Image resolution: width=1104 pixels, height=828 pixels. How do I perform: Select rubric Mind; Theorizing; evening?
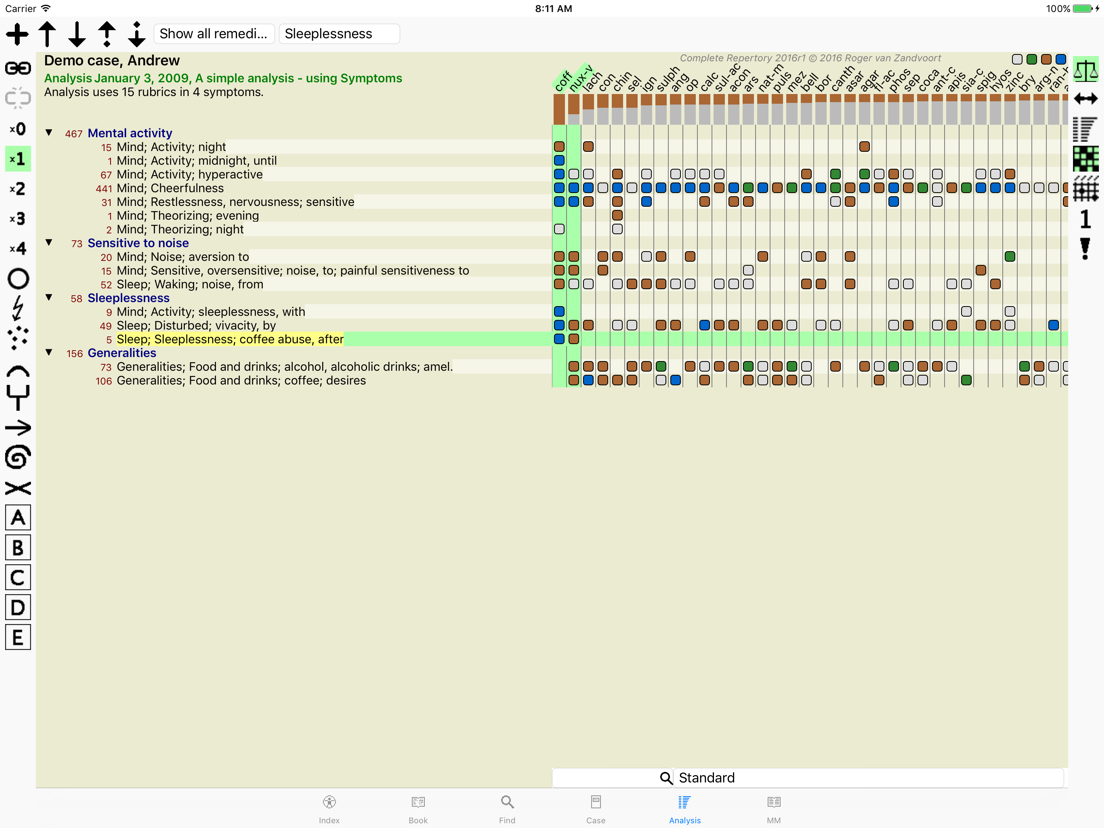point(187,215)
